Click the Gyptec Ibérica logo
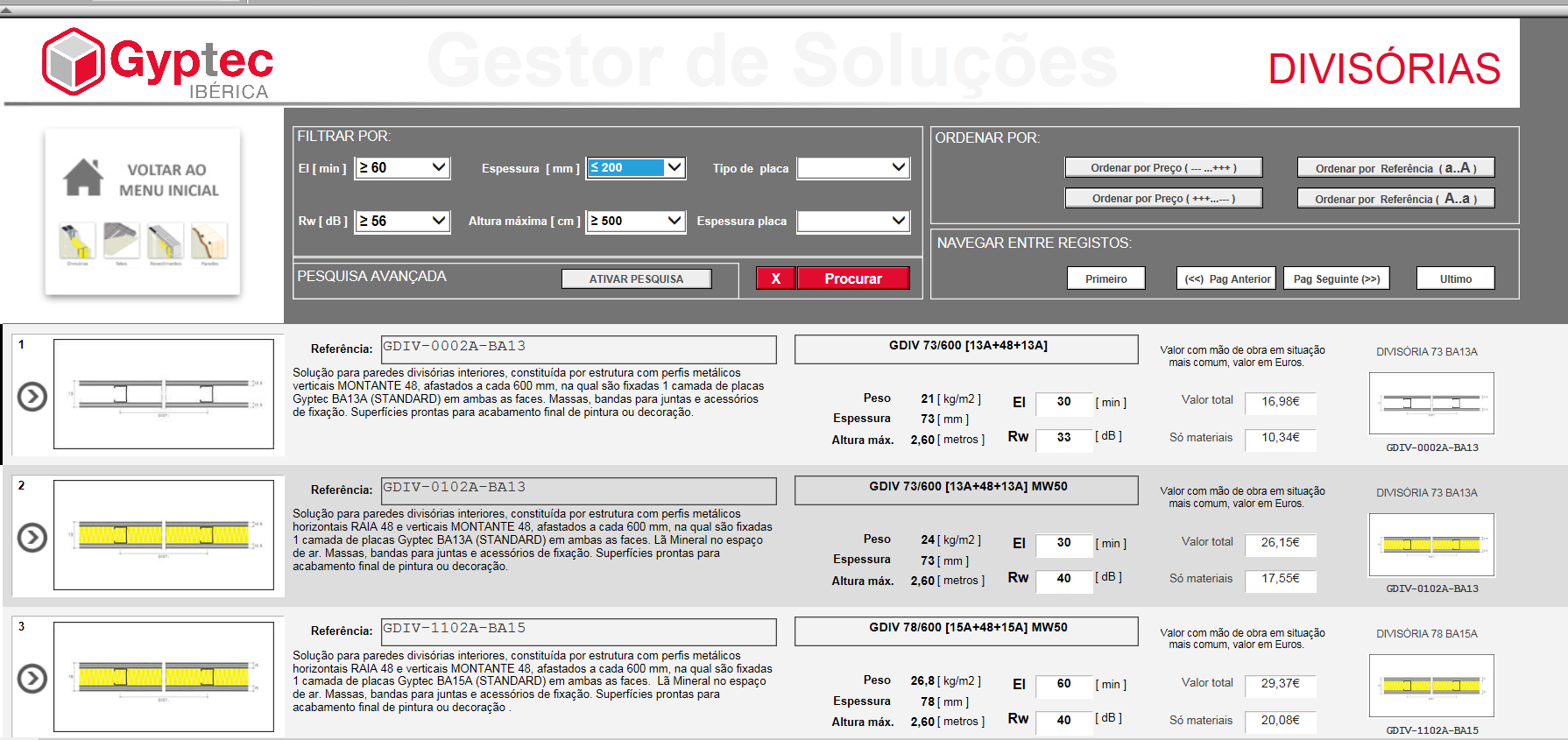Viewport: 1568px width, 740px height. [158, 63]
